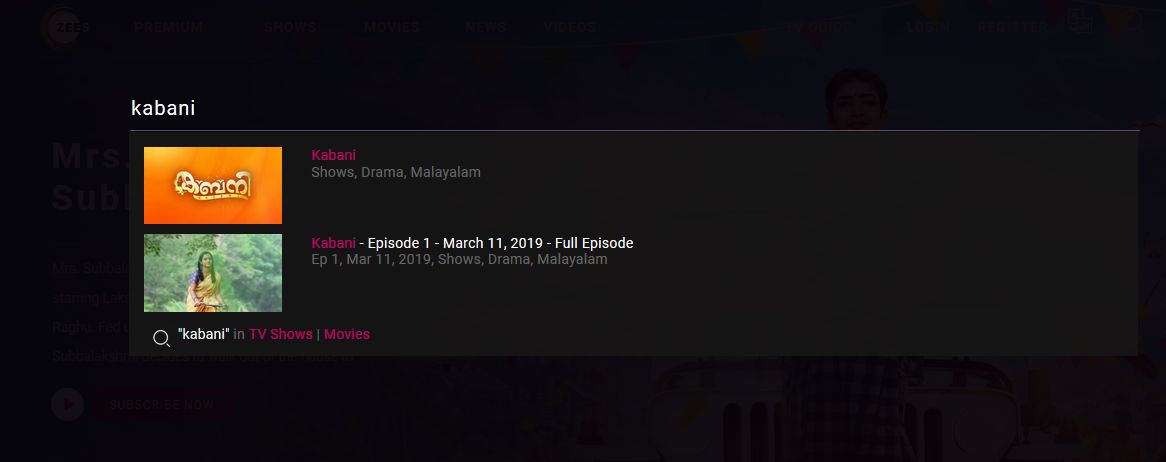Select the Shows, Drama, Malayalam description

(x=396, y=172)
